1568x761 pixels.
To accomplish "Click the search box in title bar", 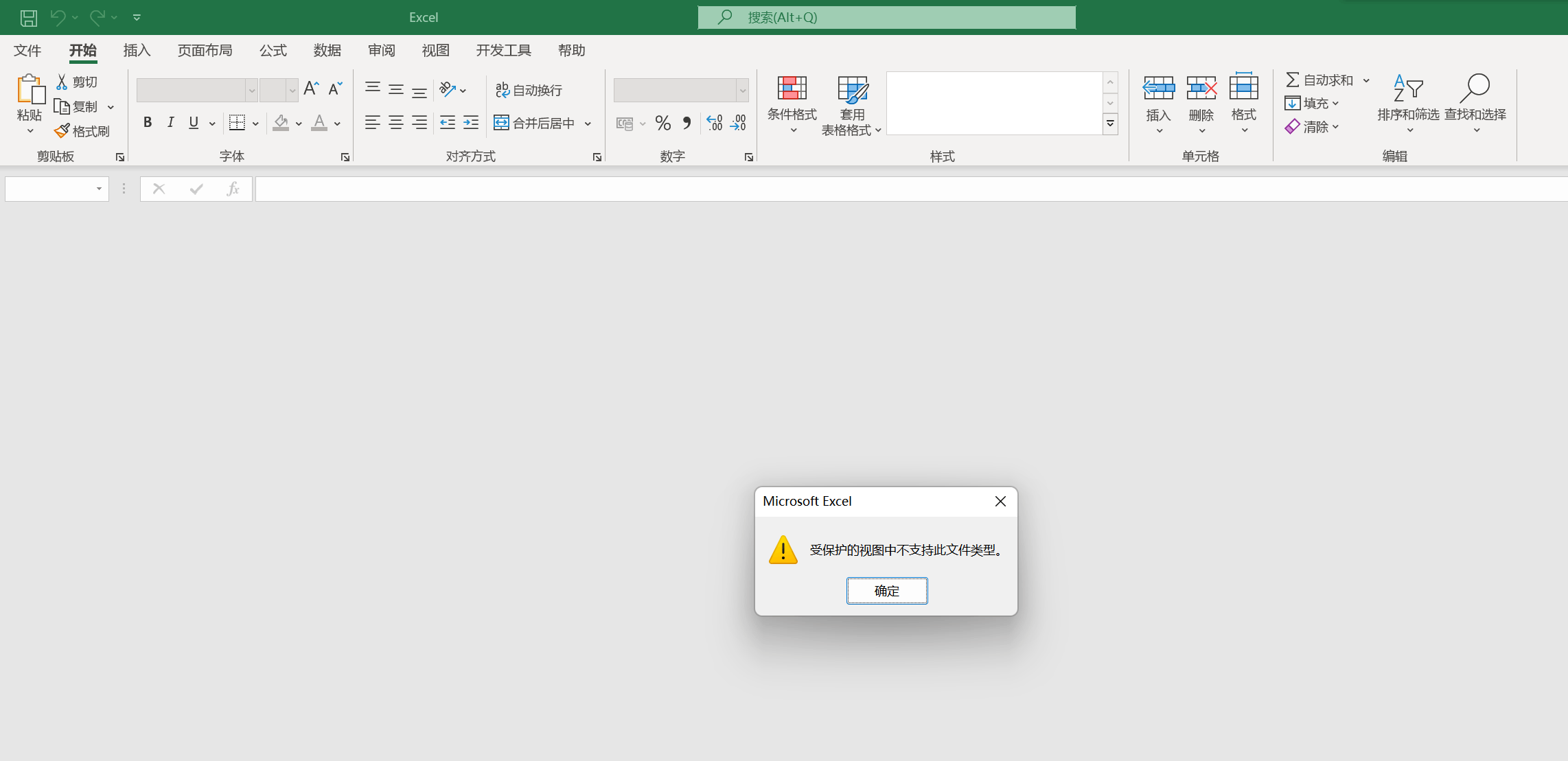I will (x=886, y=17).
